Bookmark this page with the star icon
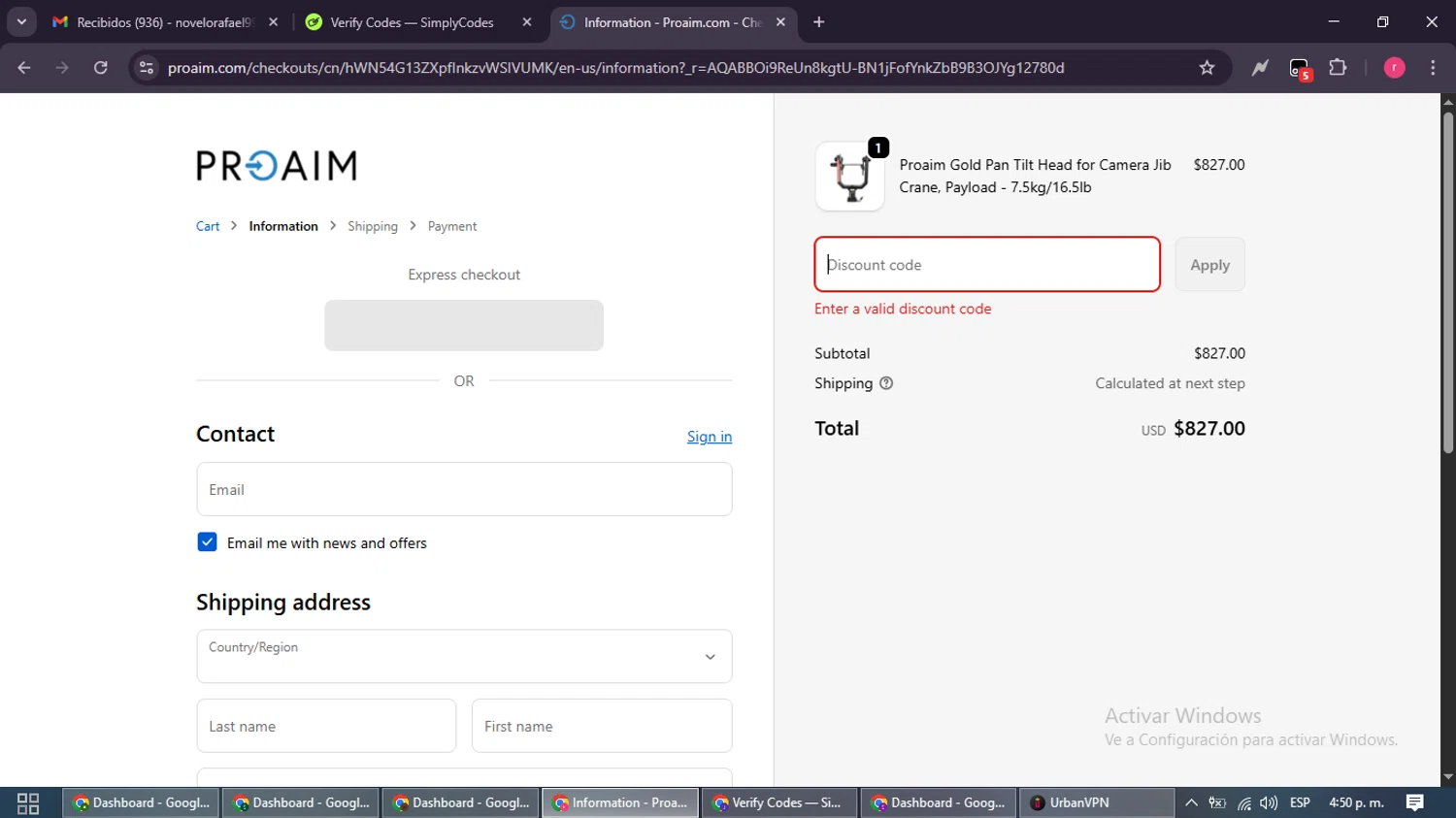 click(x=1207, y=68)
